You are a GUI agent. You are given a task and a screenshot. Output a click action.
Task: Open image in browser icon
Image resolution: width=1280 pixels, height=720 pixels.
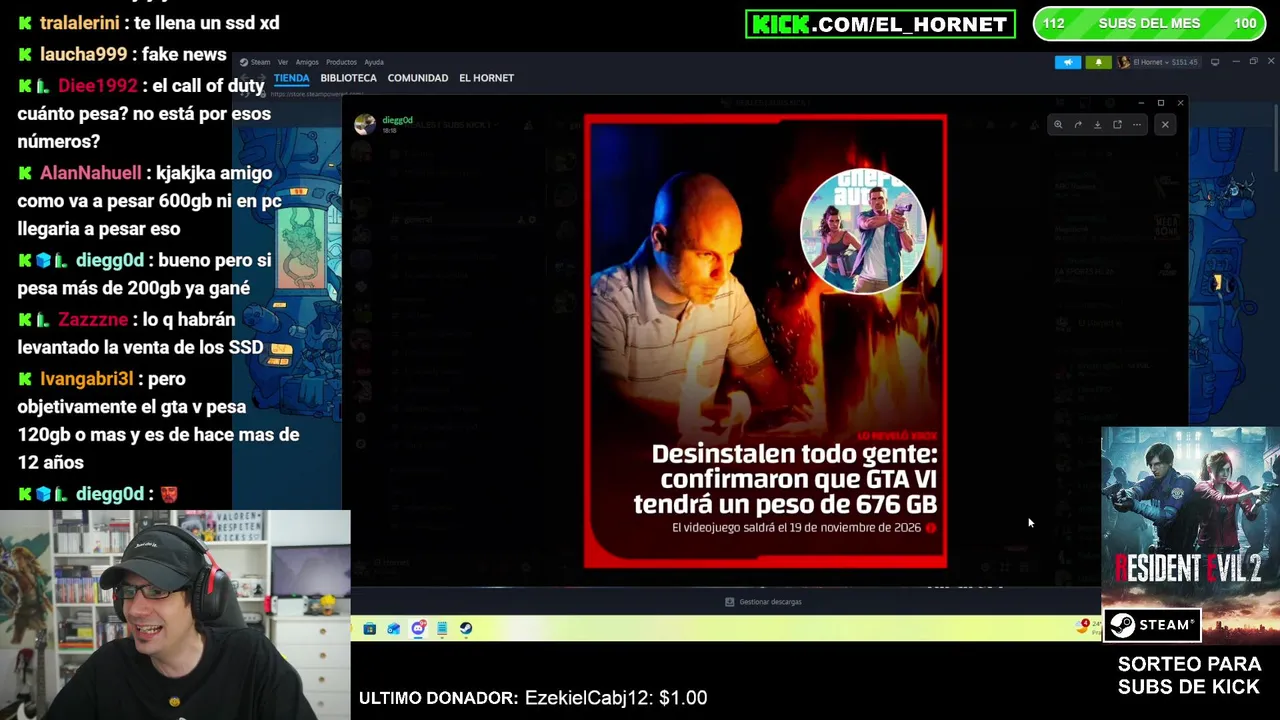1117,125
